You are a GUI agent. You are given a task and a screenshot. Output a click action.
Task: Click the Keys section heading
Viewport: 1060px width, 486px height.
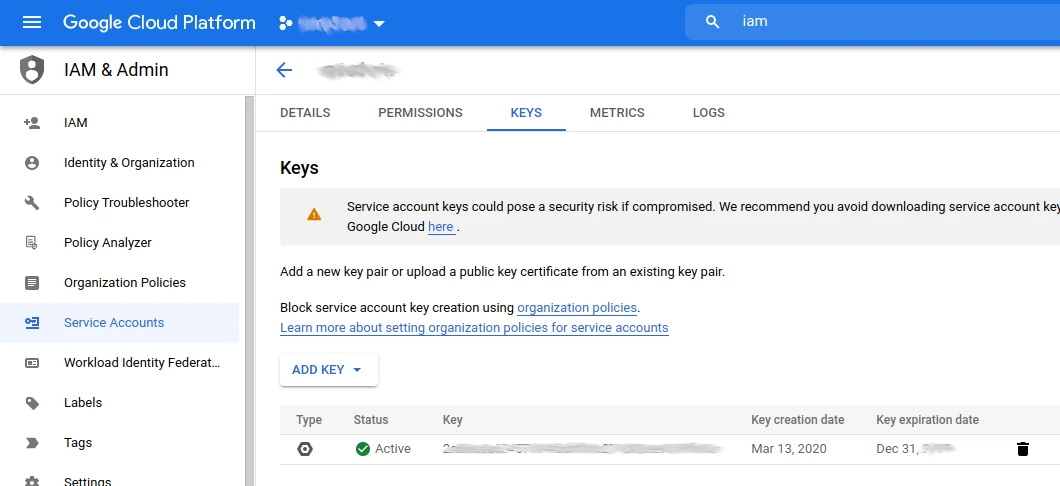[x=299, y=168]
